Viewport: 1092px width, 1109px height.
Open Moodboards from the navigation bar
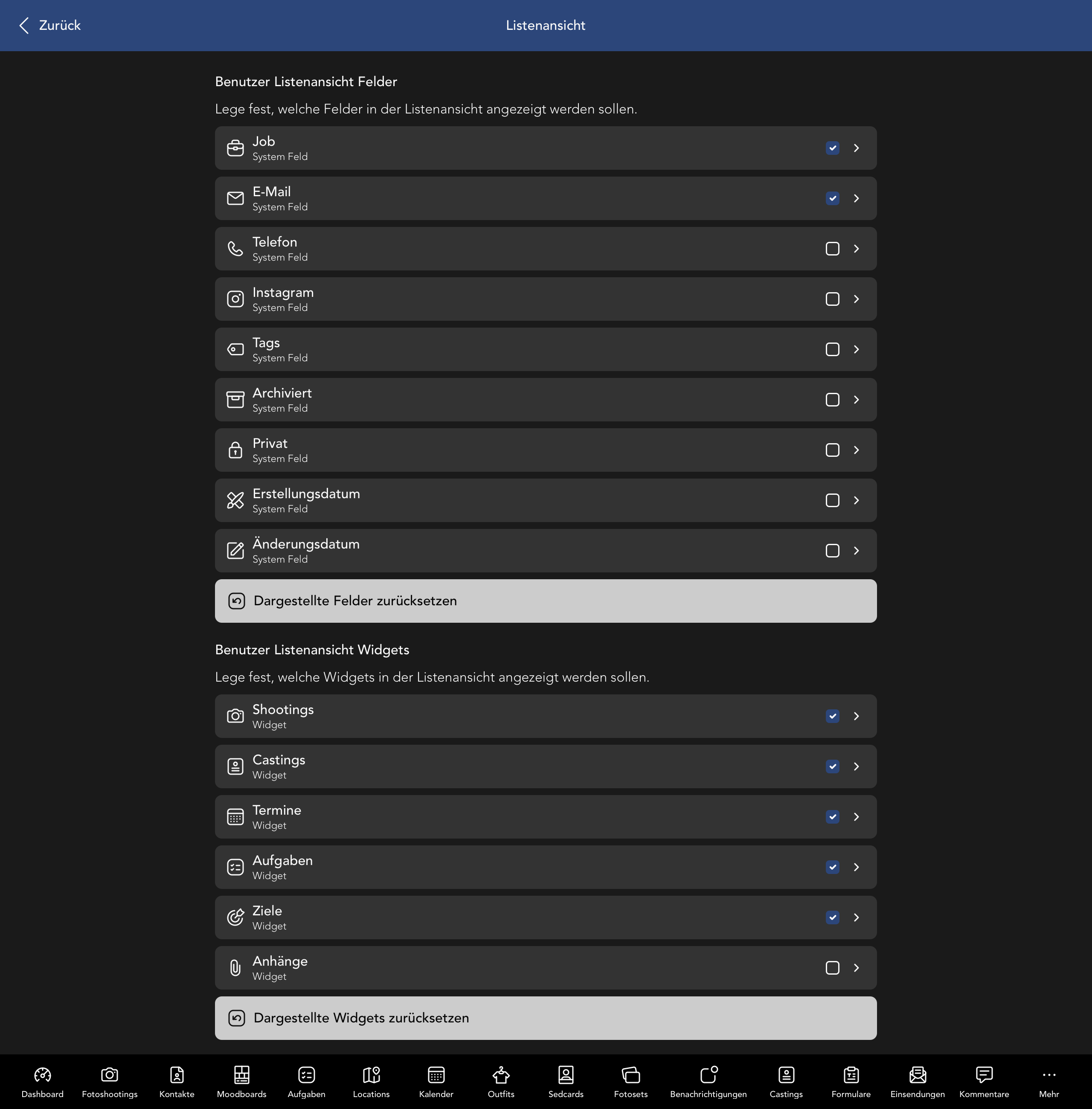(241, 1075)
